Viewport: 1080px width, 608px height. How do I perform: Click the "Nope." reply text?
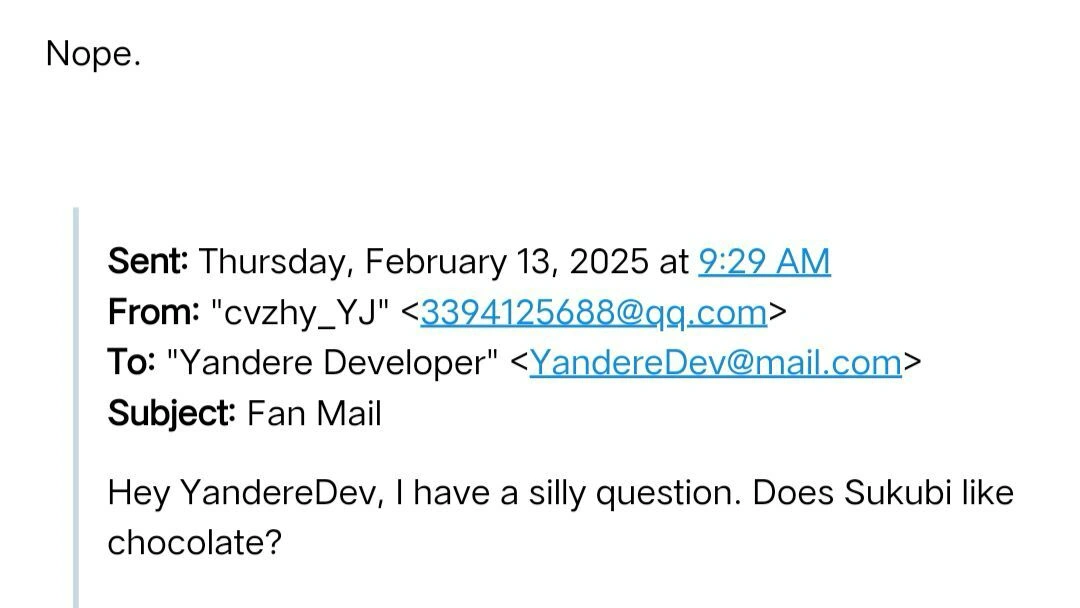tap(93, 54)
